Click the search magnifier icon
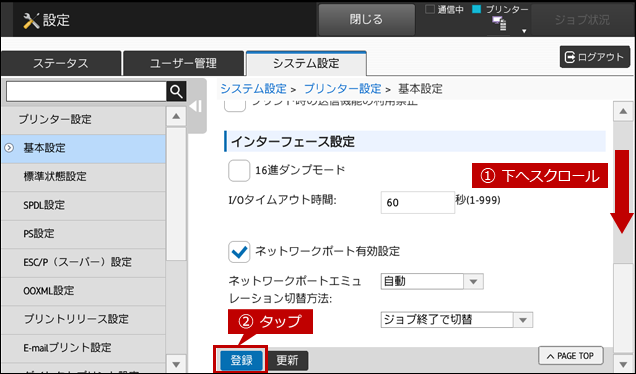Image resolution: width=636 pixels, height=374 pixels. pyautogui.click(x=176, y=92)
